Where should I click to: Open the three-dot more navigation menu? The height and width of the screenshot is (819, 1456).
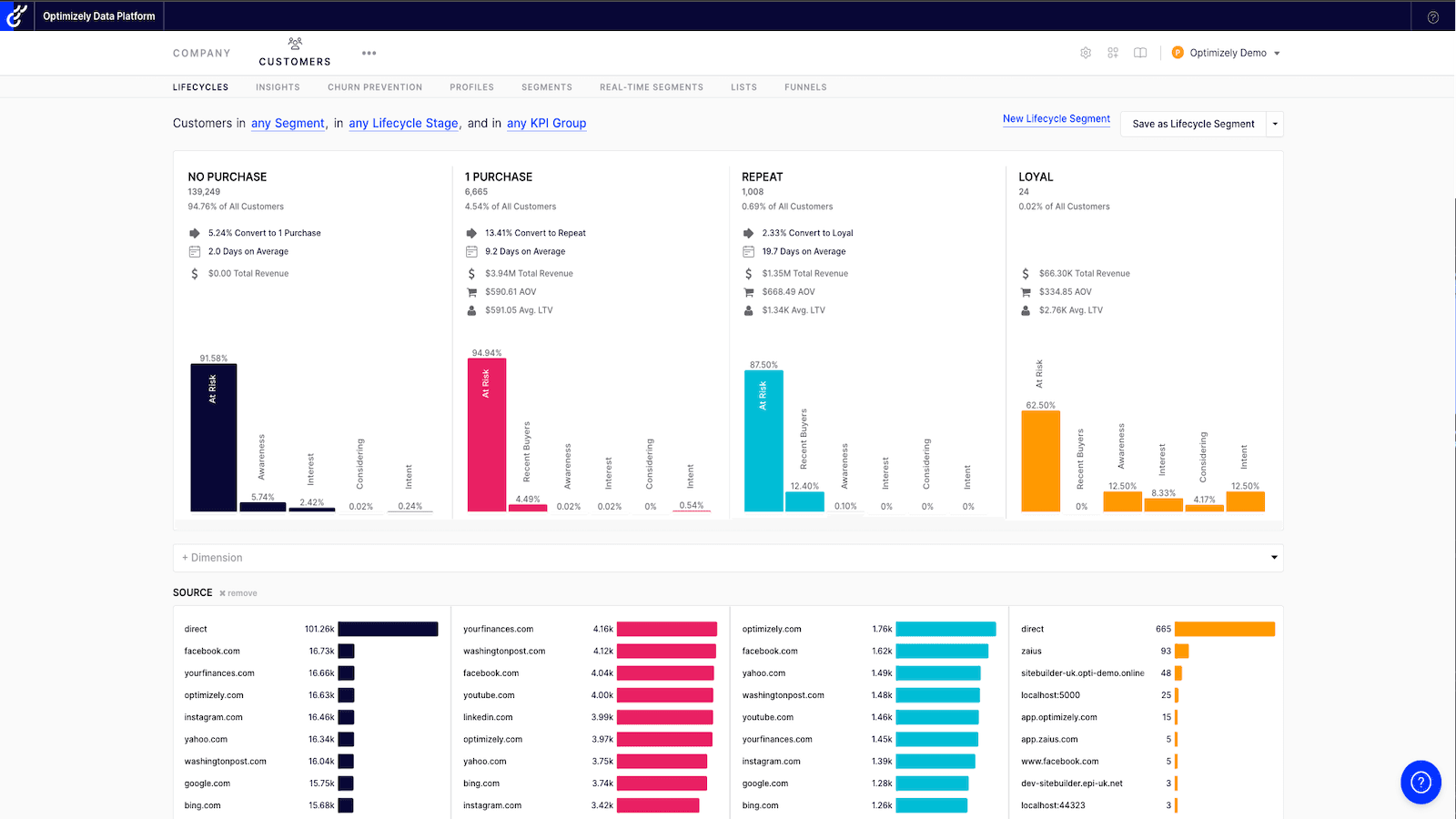[x=369, y=53]
